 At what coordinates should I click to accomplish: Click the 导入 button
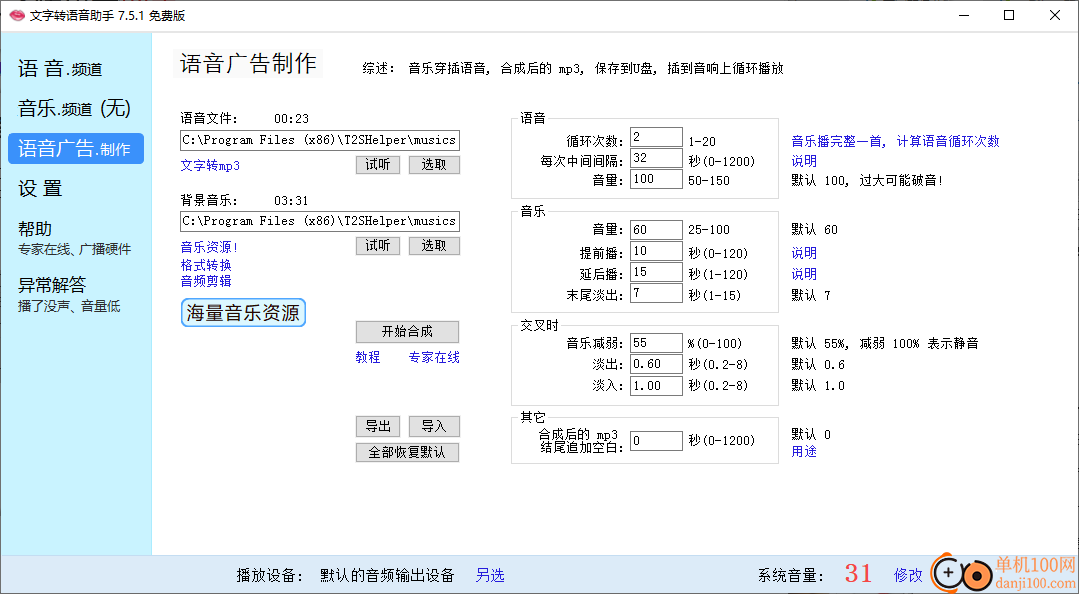(x=434, y=427)
